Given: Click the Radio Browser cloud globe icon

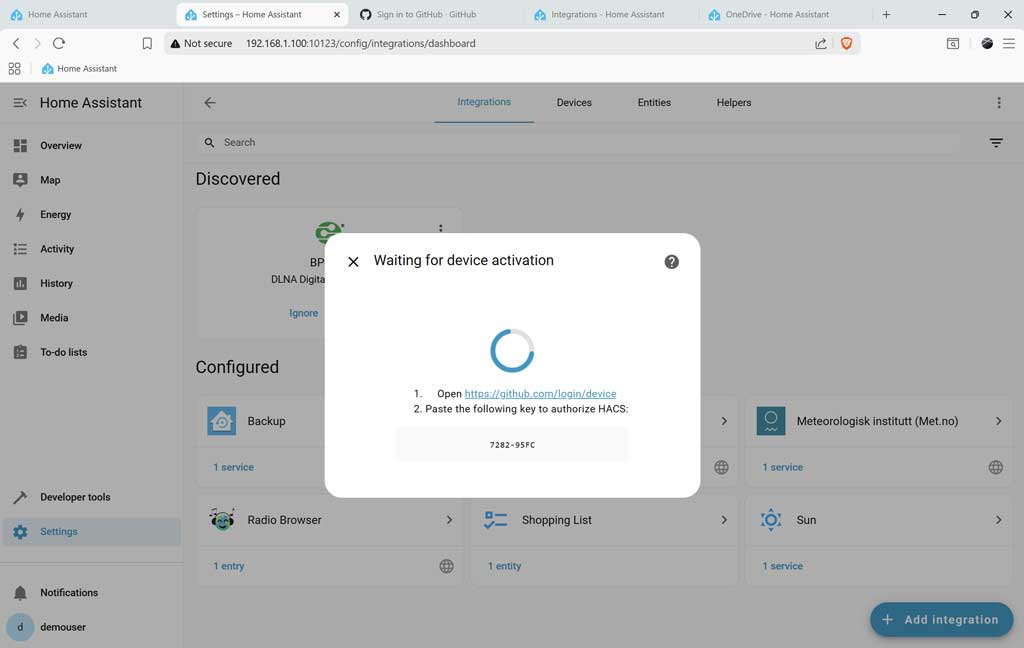Looking at the screenshot, I should pyautogui.click(x=446, y=566).
